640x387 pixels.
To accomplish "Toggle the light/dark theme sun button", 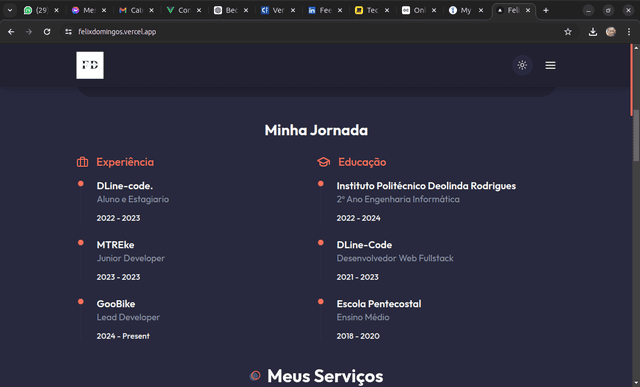I will 522,65.
